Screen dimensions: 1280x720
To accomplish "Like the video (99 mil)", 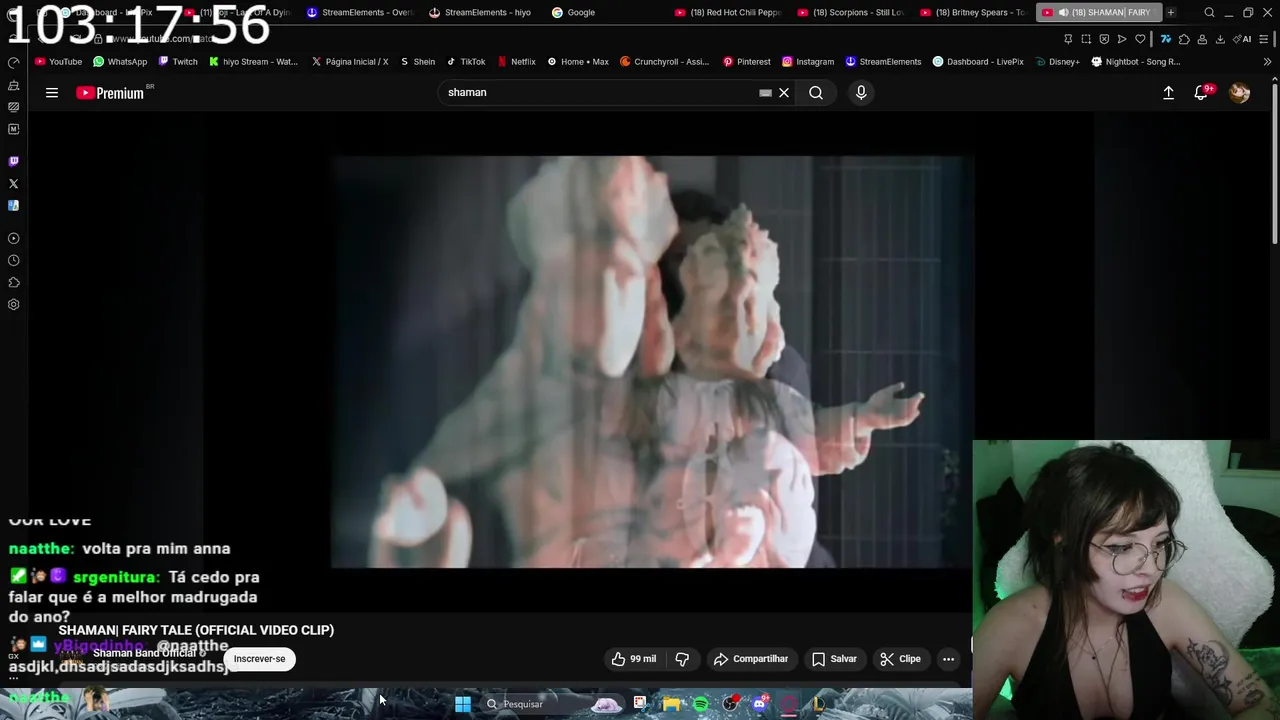I will click(634, 659).
